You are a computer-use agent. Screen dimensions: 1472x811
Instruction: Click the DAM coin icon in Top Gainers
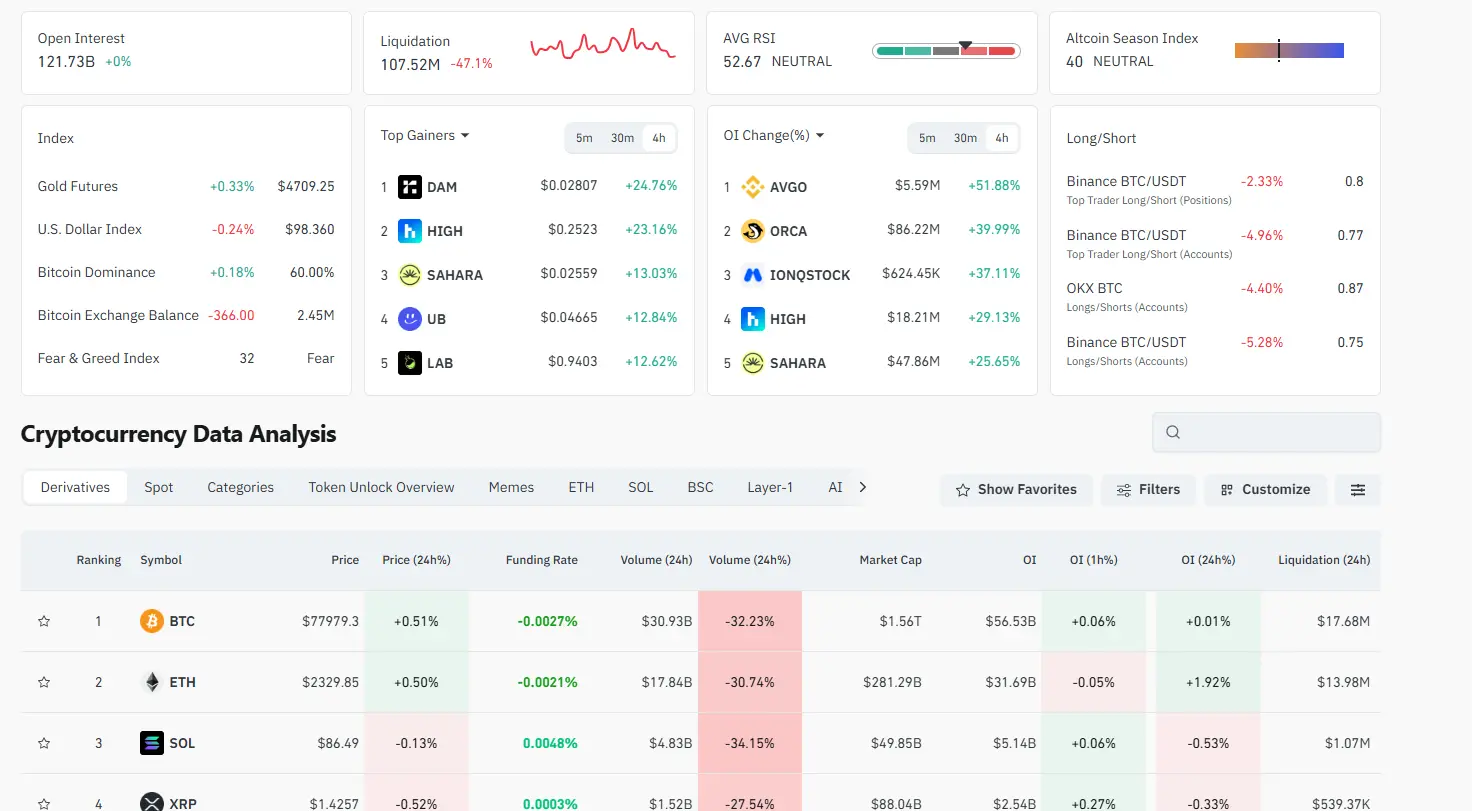pyautogui.click(x=410, y=187)
